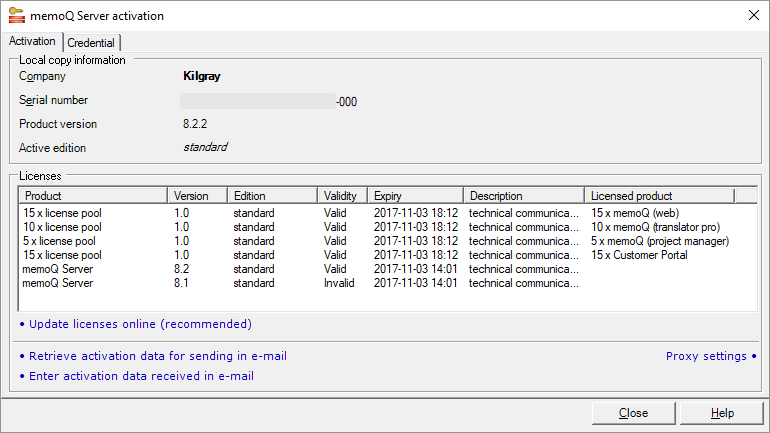This screenshot has height=433, width=770.
Task: Click Update licenses online (recommended) link
Action: point(140,324)
